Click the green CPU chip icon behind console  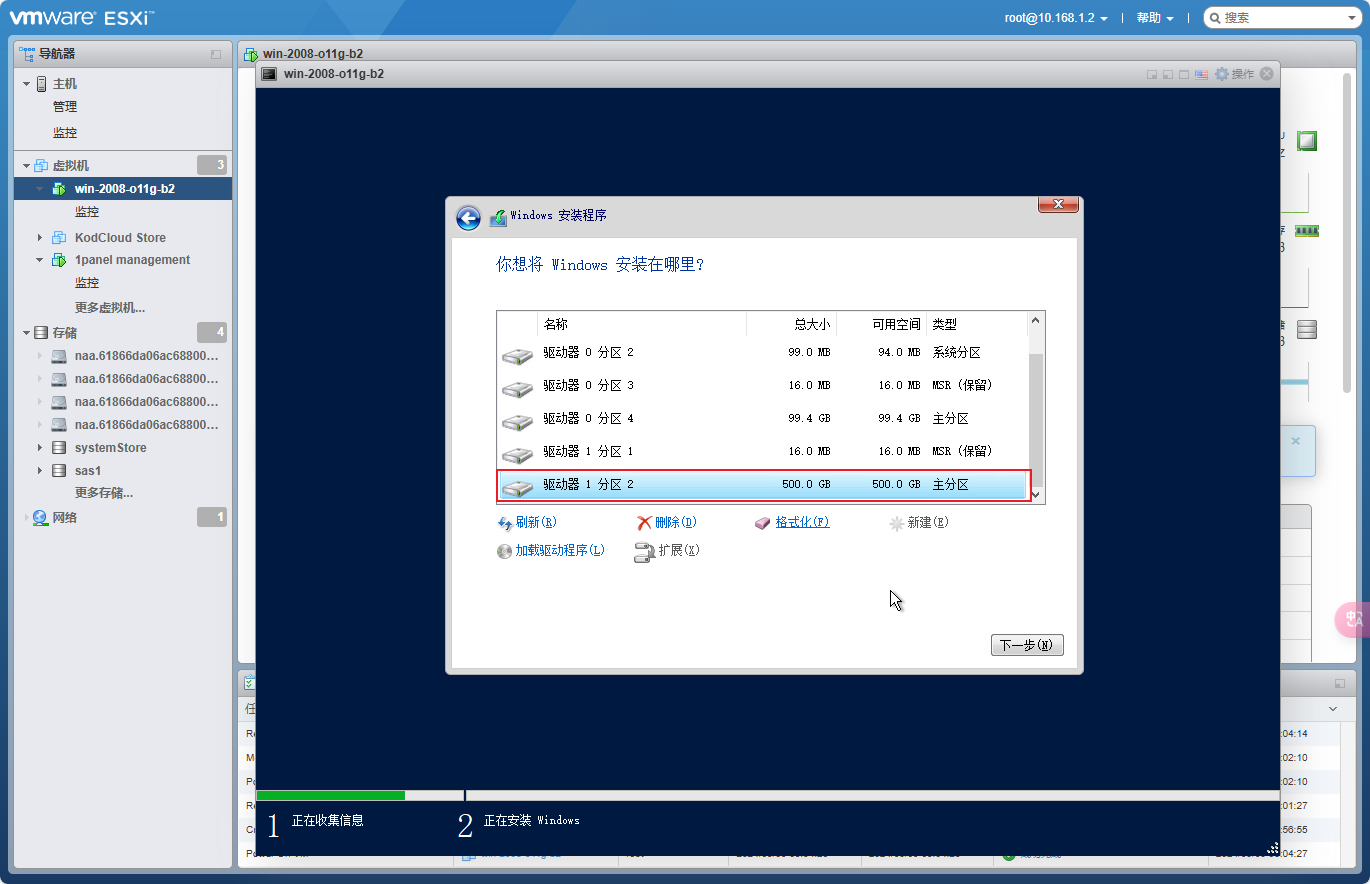(x=1307, y=141)
